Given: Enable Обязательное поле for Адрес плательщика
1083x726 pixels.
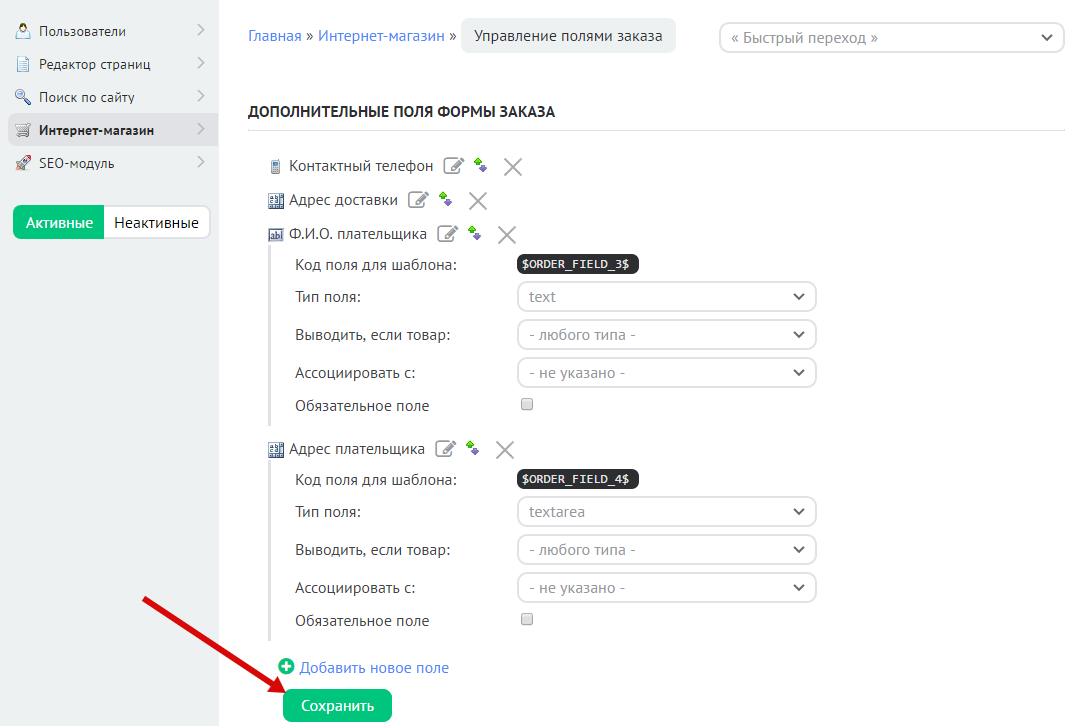Looking at the screenshot, I should (528, 620).
